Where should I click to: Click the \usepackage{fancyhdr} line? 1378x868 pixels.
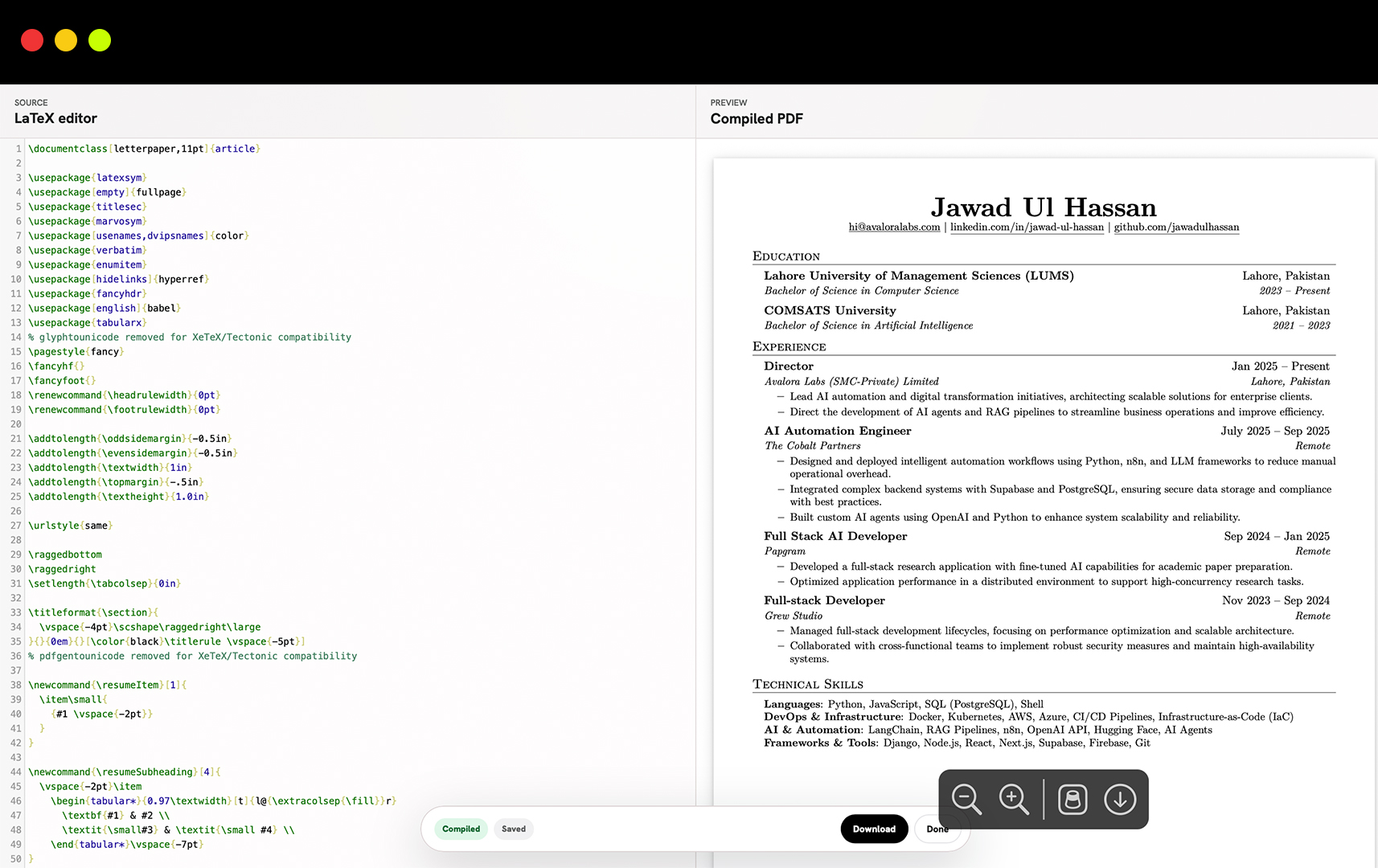88,293
